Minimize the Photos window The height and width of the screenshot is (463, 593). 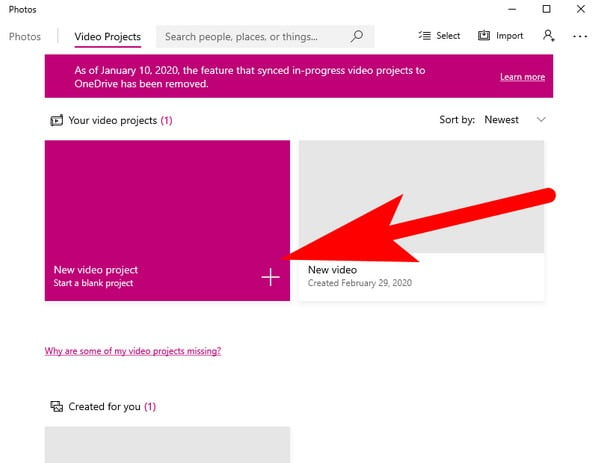point(512,9)
